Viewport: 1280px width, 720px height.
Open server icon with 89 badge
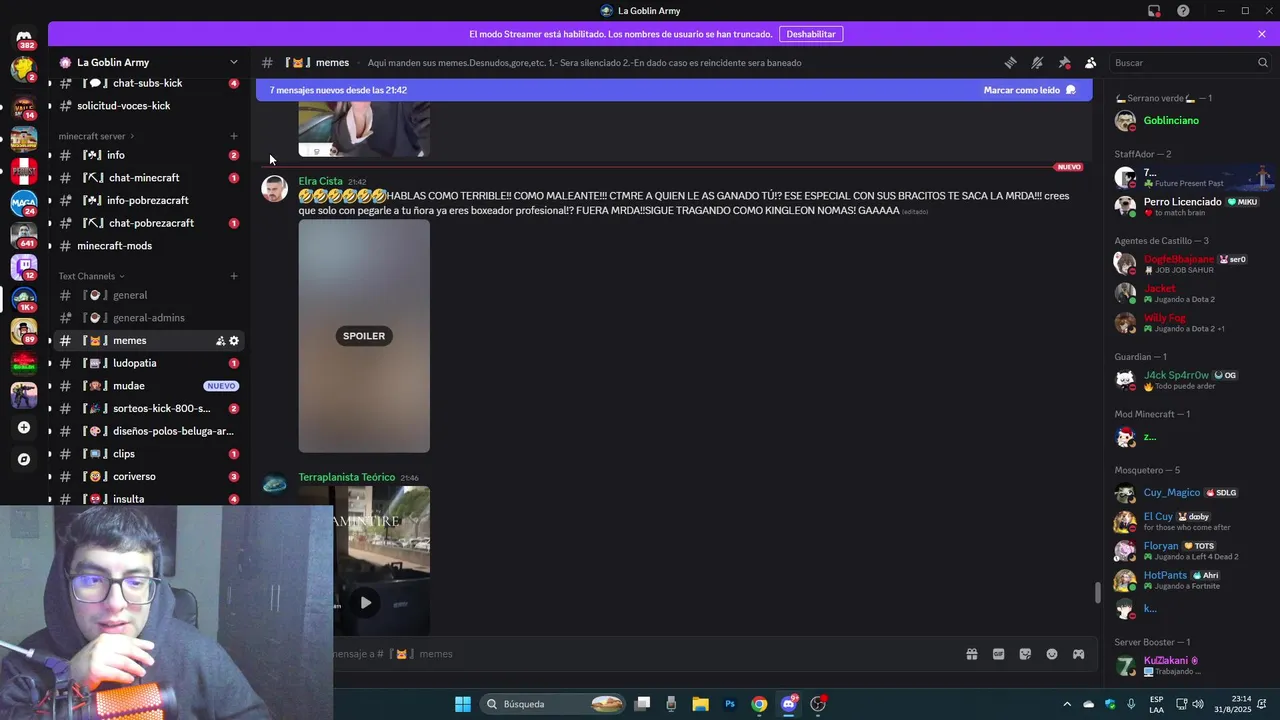24,330
